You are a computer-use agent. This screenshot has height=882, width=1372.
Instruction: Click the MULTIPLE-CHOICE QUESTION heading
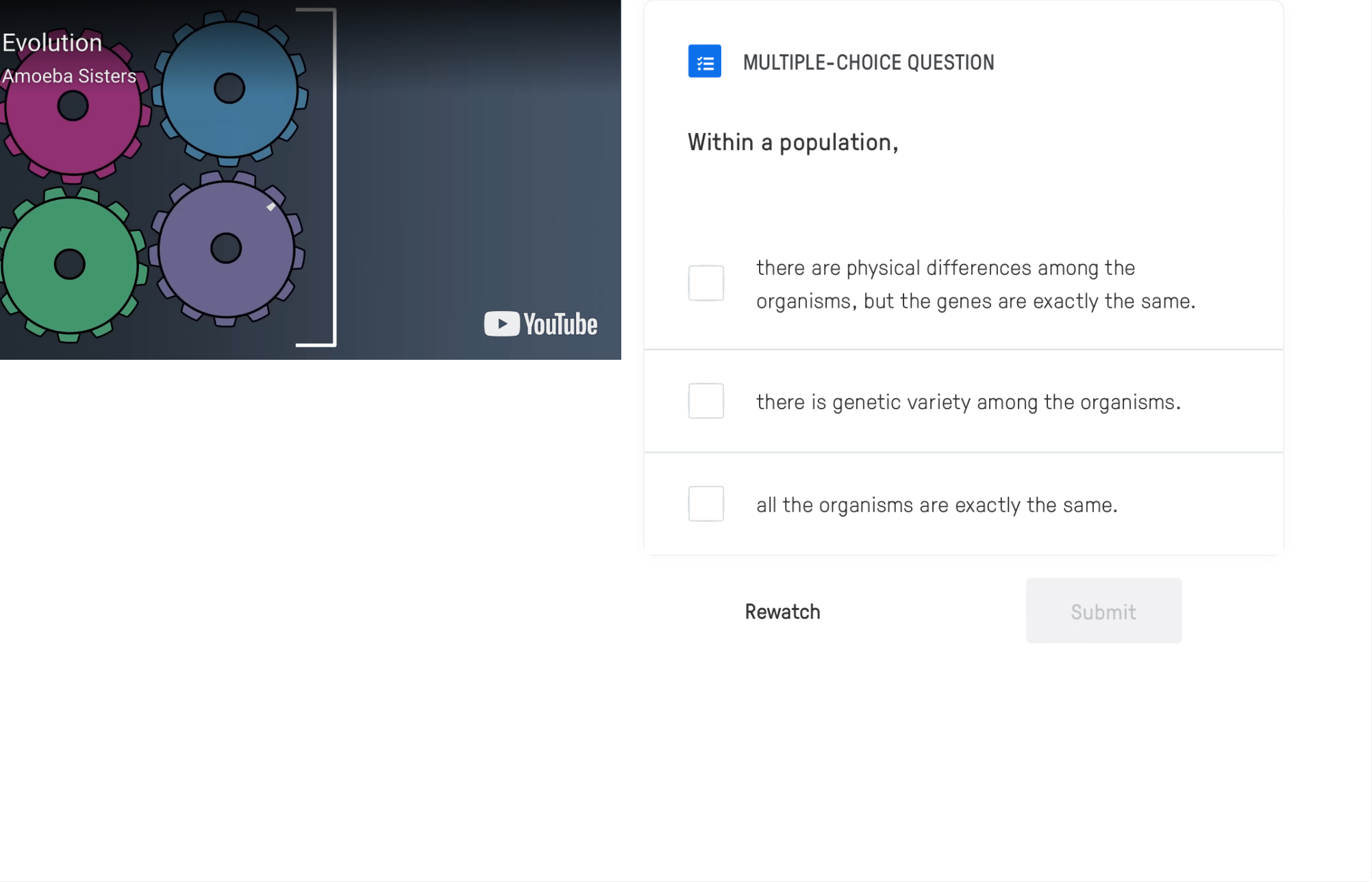[x=869, y=62]
